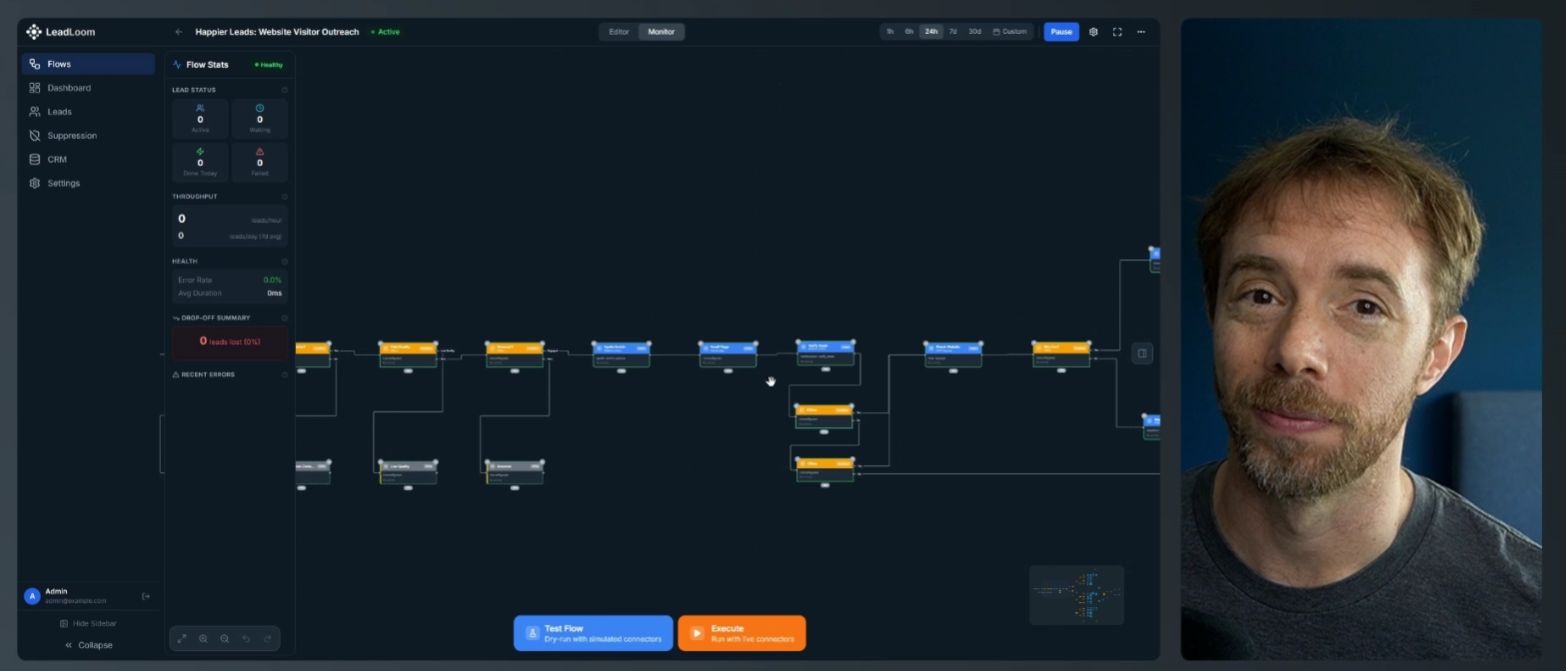Viewport: 1566px width, 671px height.
Task: Click the Active leads card
Action: tap(200, 118)
